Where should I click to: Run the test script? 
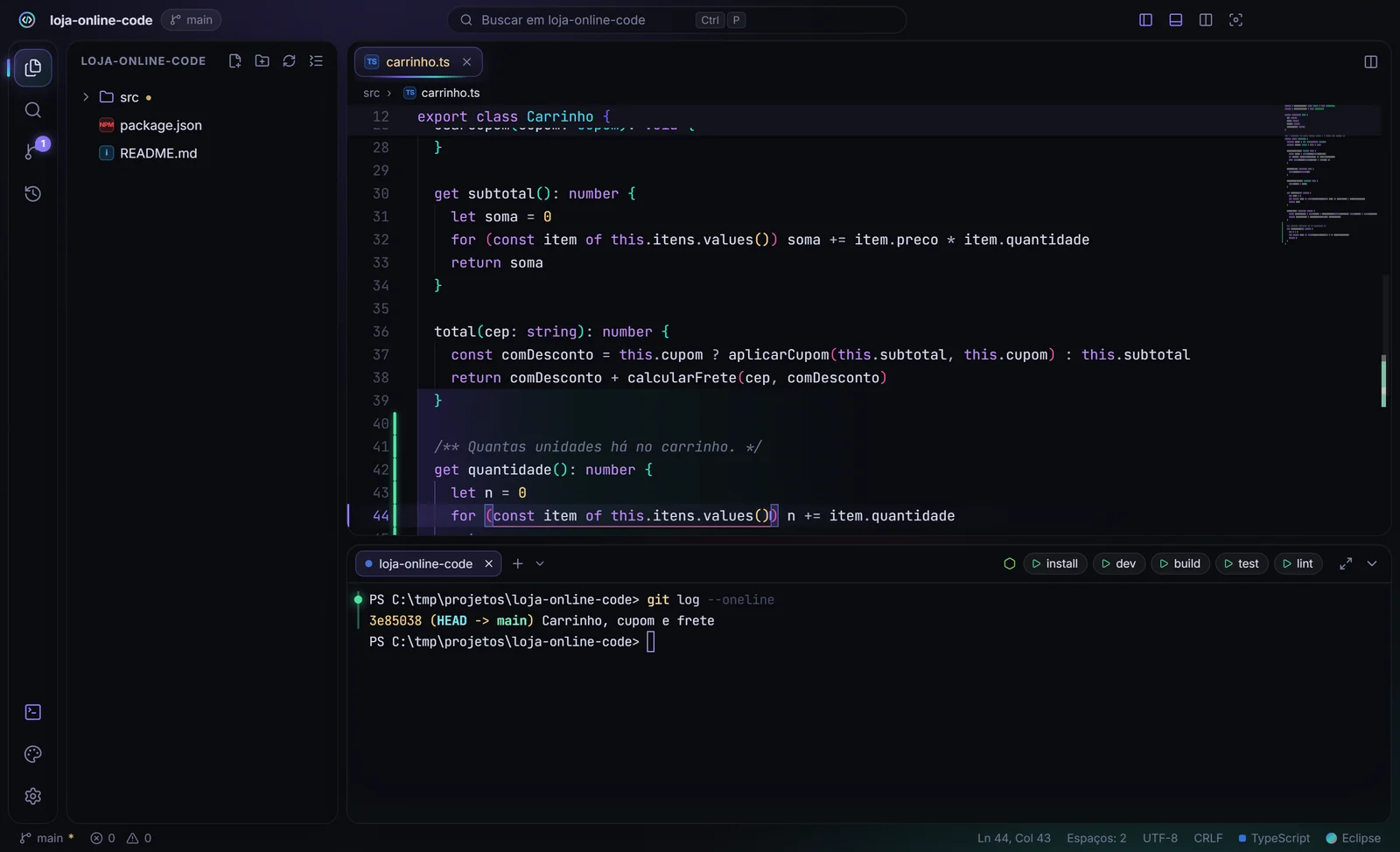(1242, 563)
